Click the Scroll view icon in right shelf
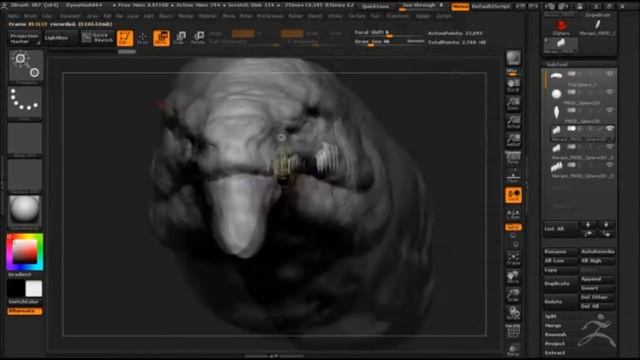The width and height of the screenshot is (640, 360). click(x=513, y=85)
